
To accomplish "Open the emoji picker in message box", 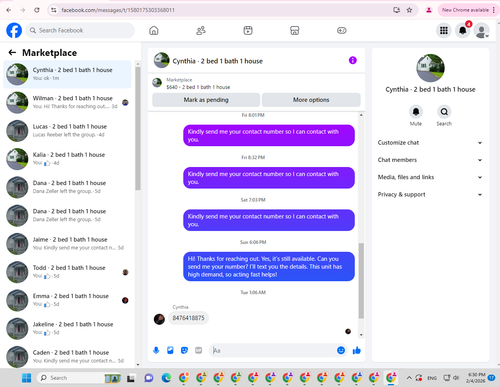I will 341,350.
